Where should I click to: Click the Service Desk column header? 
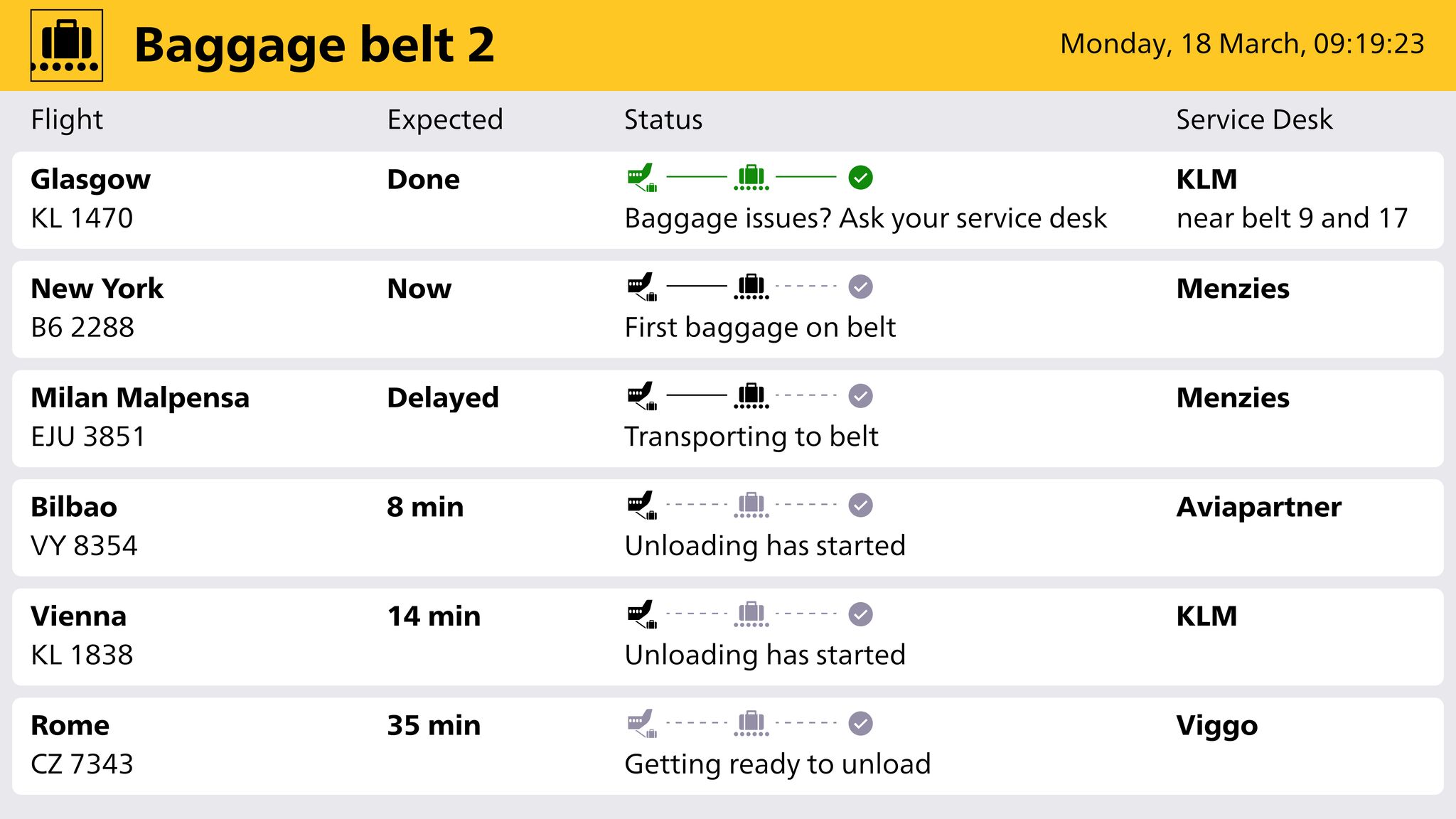tap(1254, 119)
